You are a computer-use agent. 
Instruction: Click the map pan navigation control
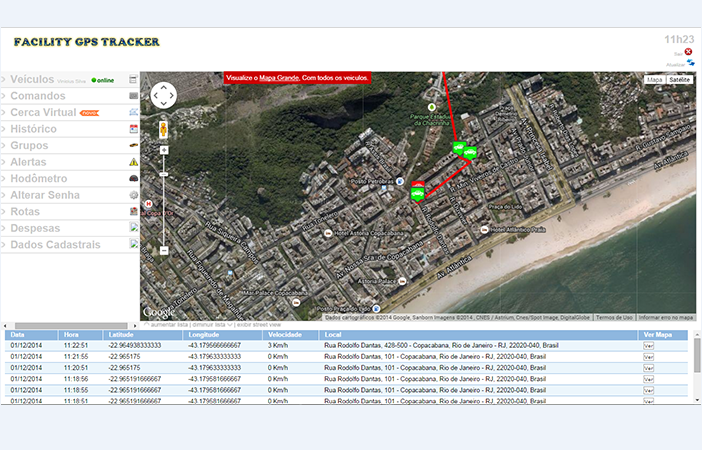[163, 95]
